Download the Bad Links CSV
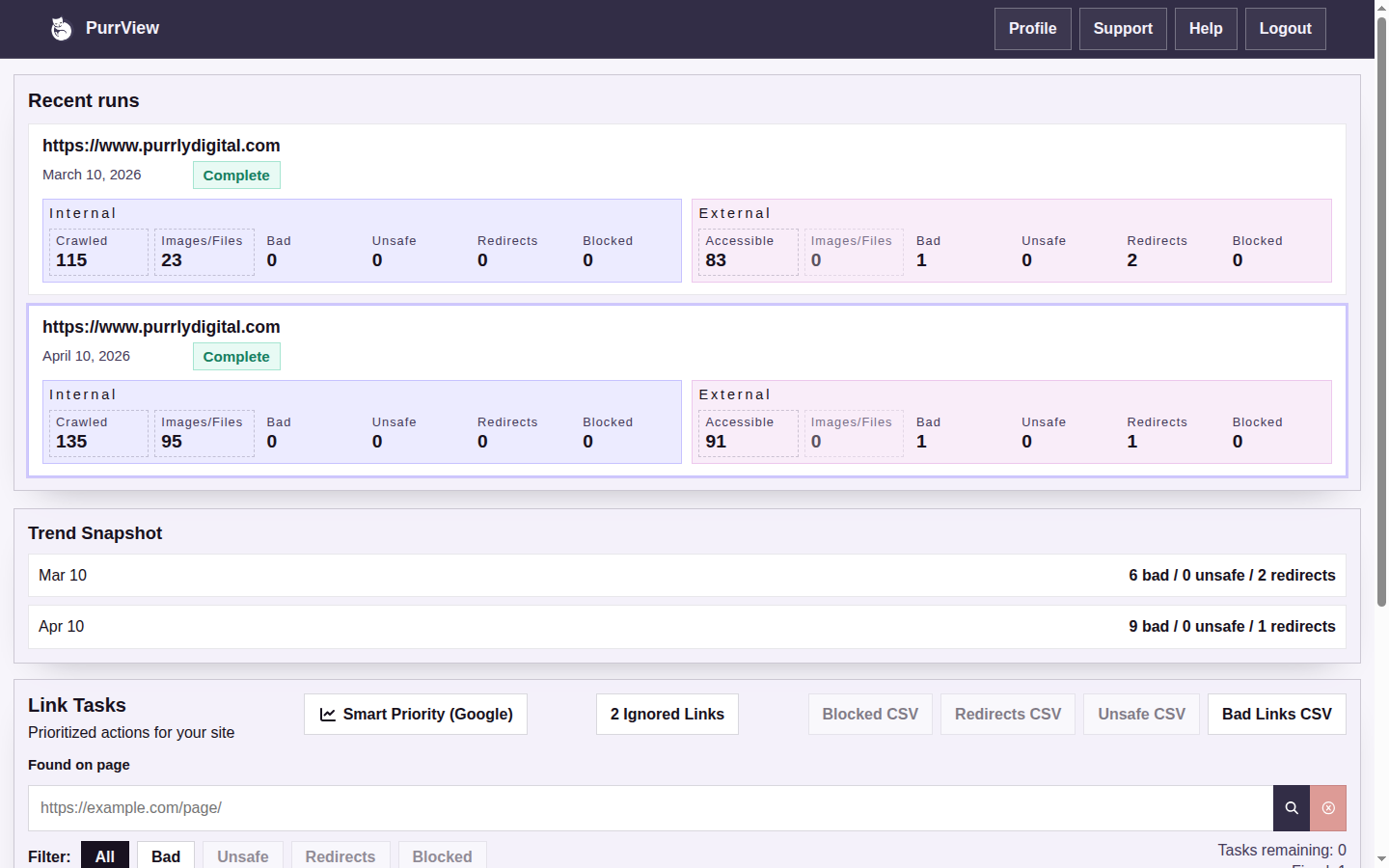The image size is (1389, 868). coord(1276,714)
